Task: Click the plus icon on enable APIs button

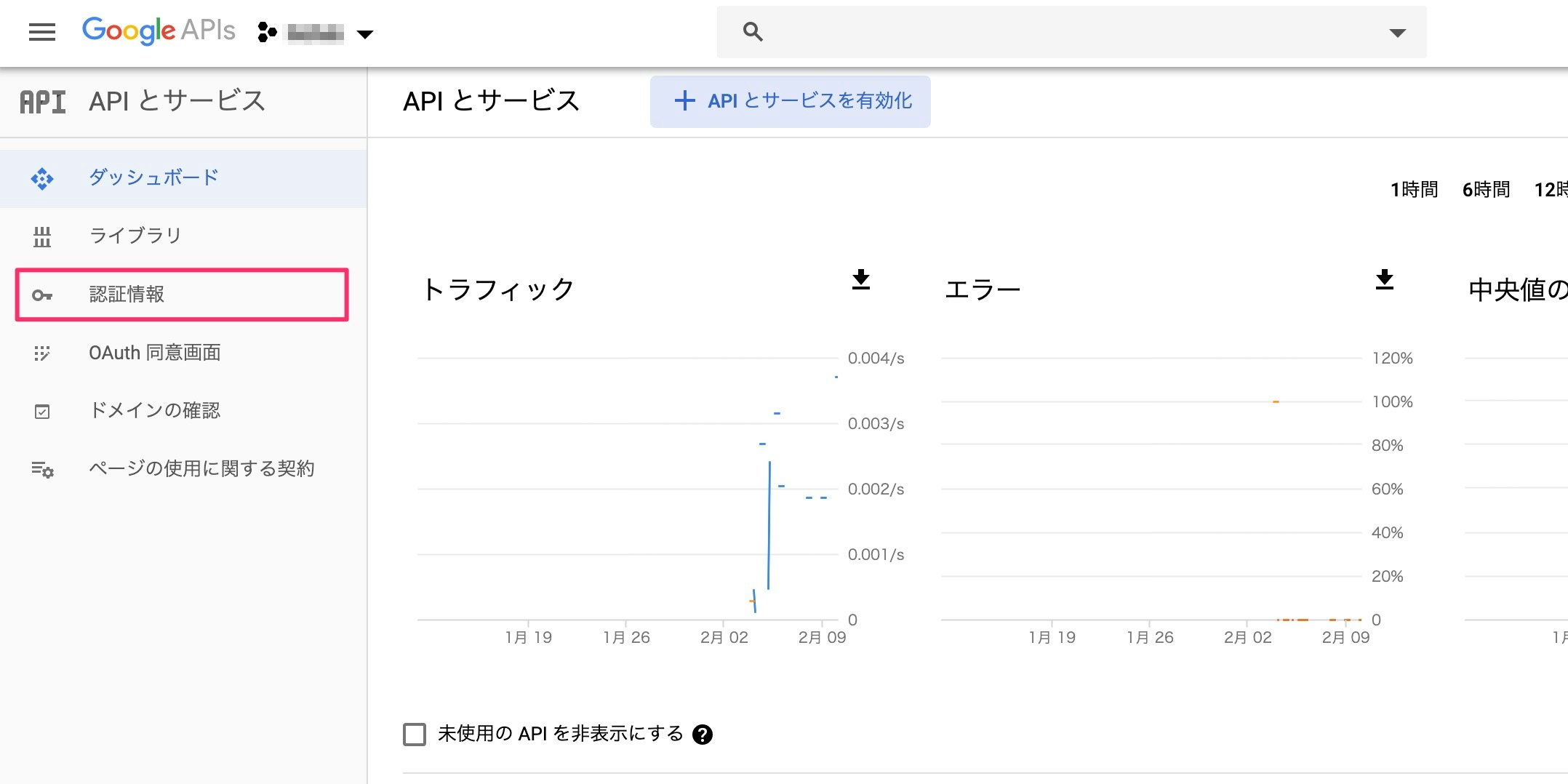Action: (x=684, y=101)
